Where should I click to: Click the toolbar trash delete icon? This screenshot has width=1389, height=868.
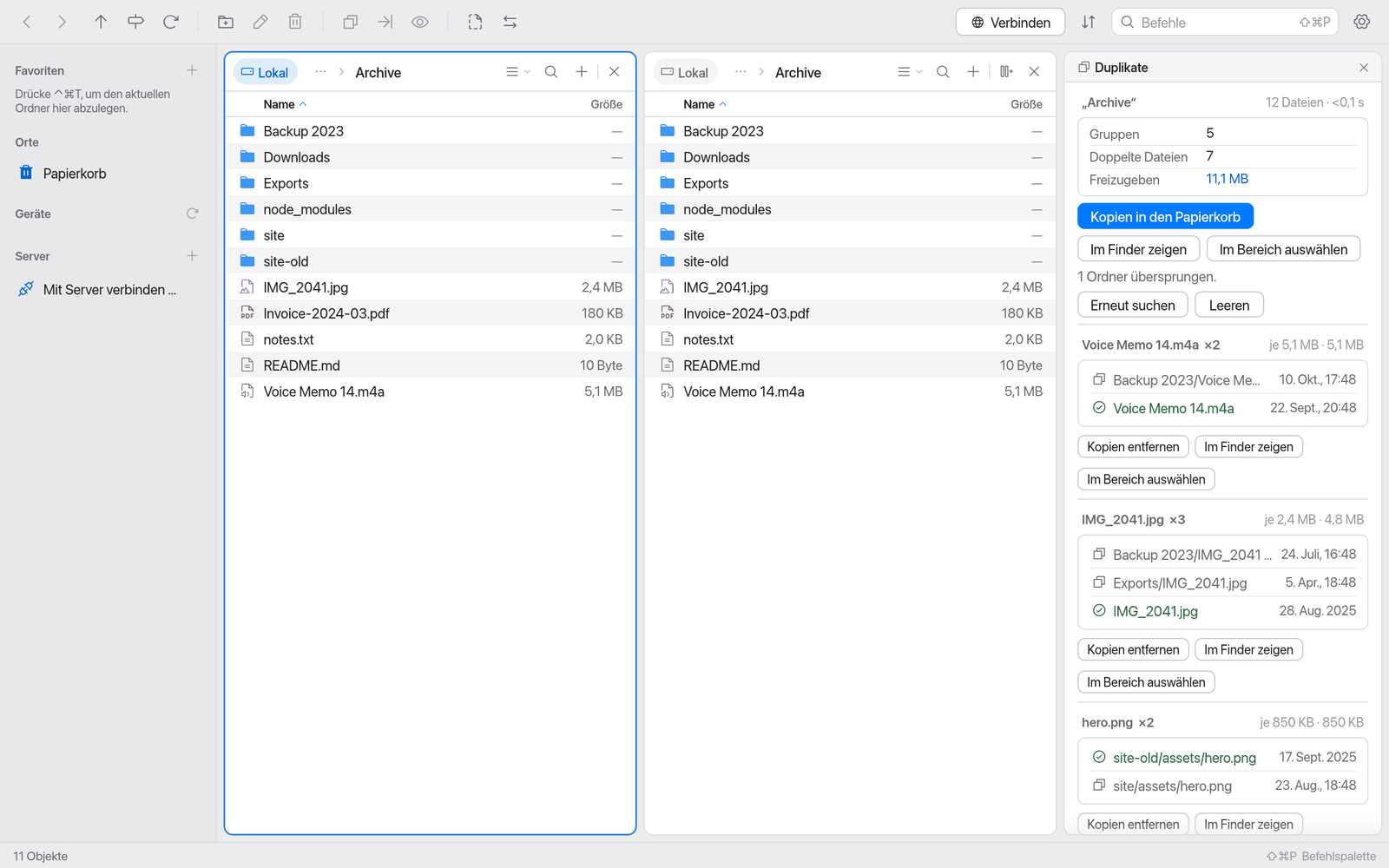(295, 22)
